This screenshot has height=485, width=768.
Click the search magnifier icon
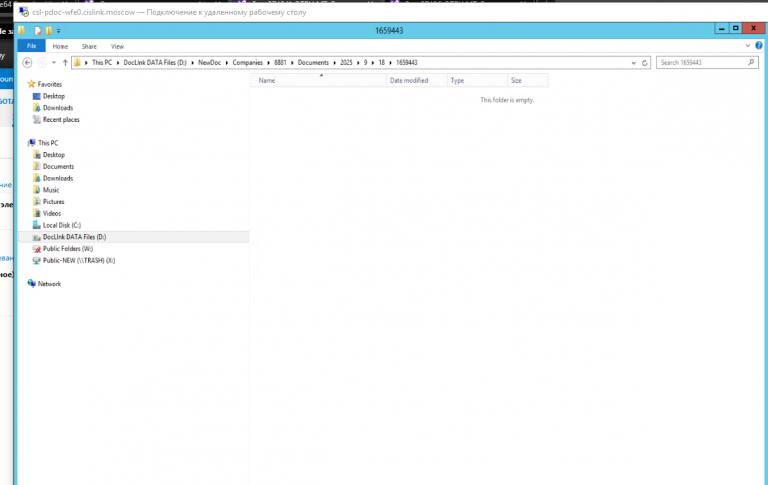coord(751,62)
